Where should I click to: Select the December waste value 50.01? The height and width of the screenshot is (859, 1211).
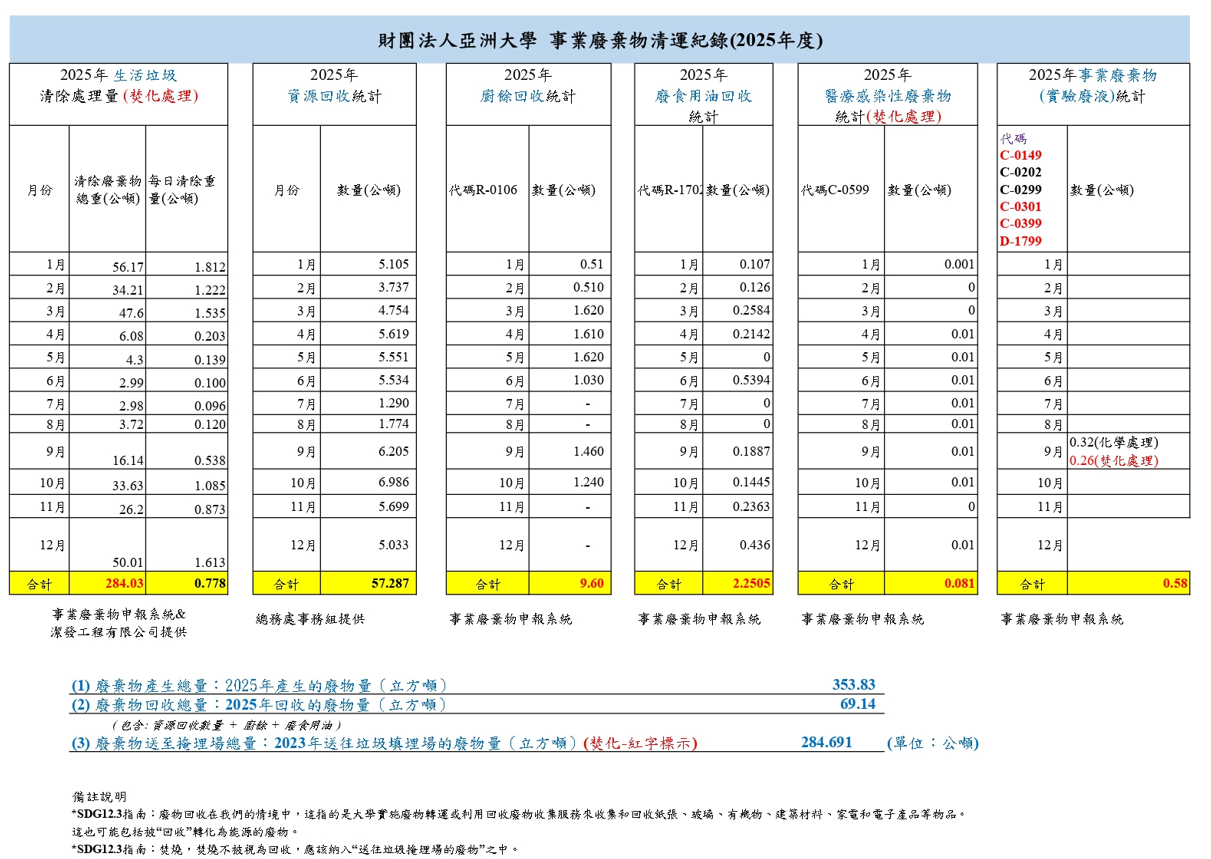128,563
